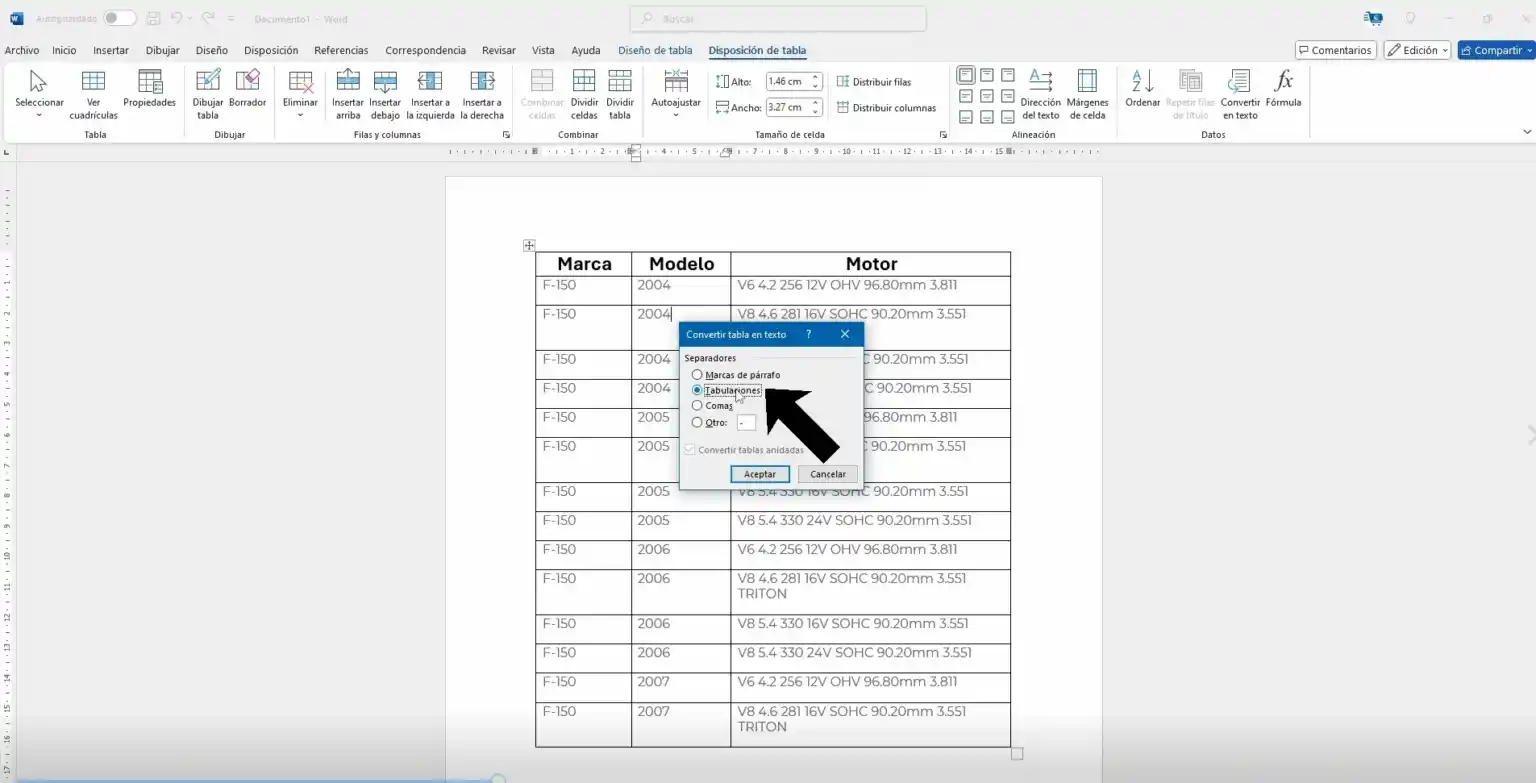The height and width of the screenshot is (783, 1536).
Task: Click Dividir tabla
Action: (x=620, y=95)
